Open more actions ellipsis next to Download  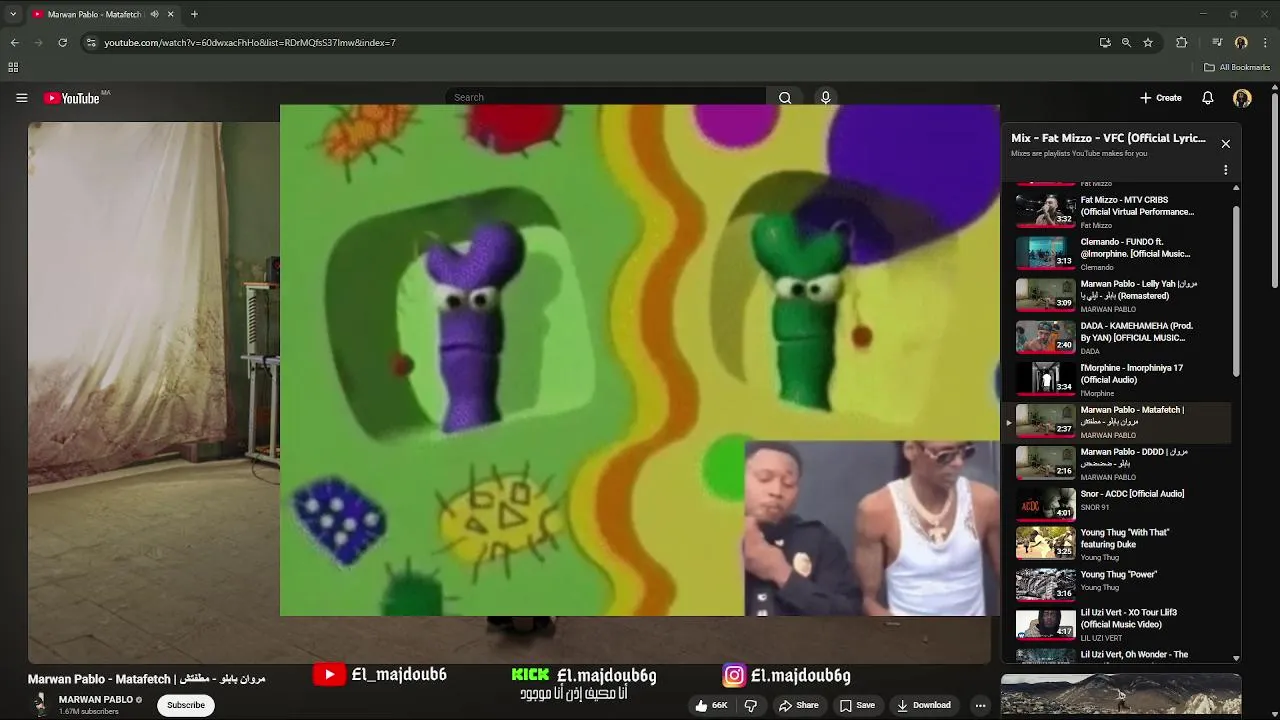point(980,705)
